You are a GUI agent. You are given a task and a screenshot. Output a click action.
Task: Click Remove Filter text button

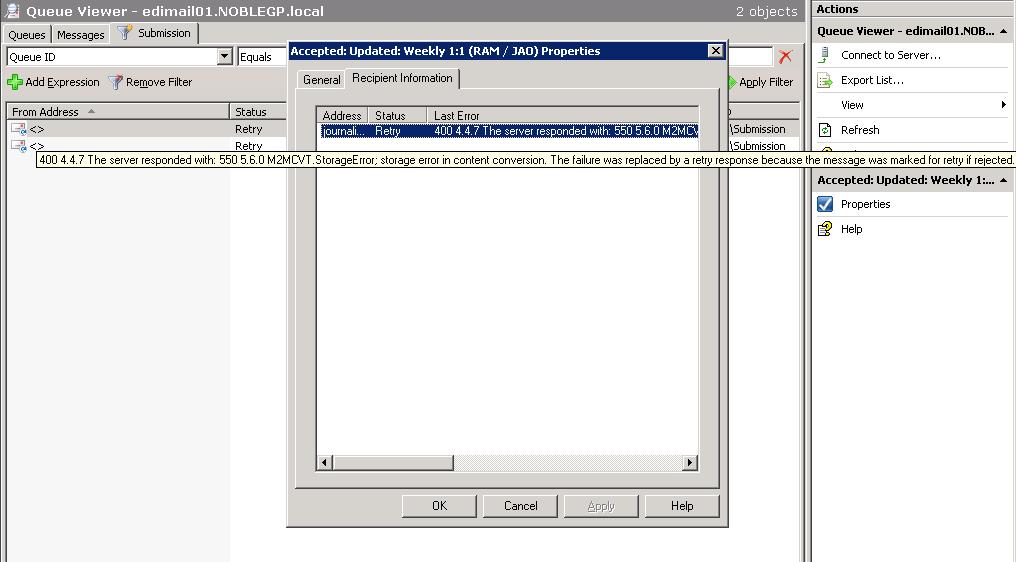coord(159,82)
